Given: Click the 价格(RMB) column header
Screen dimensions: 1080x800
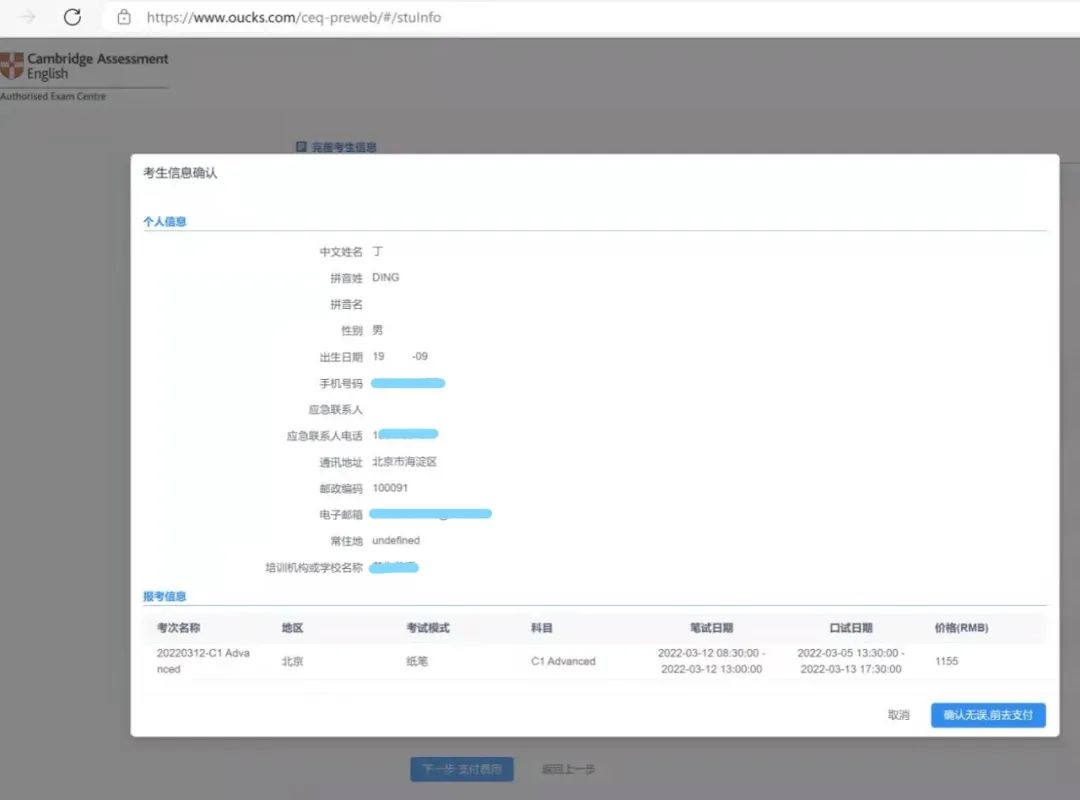Looking at the screenshot, I should [x=962, y=628].
